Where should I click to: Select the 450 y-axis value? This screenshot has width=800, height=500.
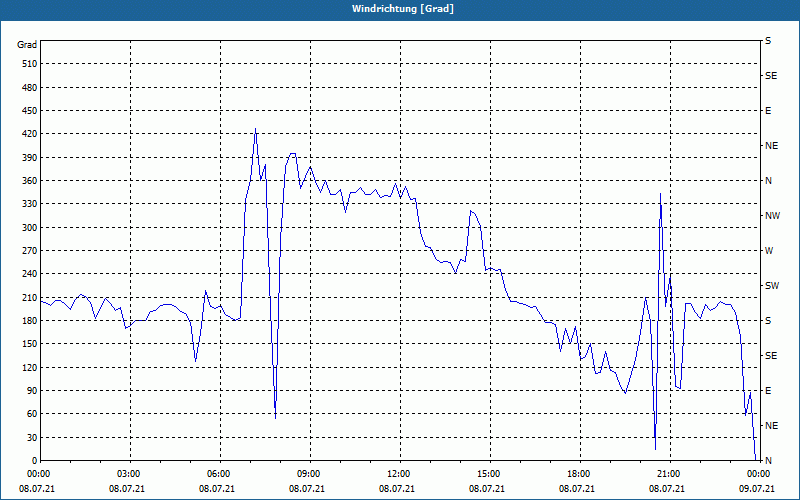pos(30,111)
